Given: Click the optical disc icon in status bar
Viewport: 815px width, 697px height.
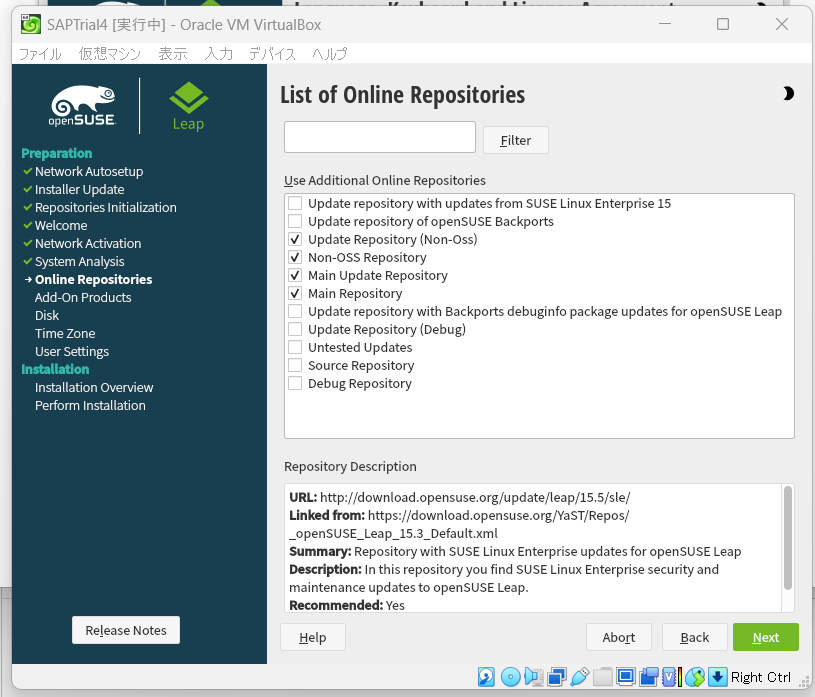Looking at the screenshot, I should (x=510, y=677).
